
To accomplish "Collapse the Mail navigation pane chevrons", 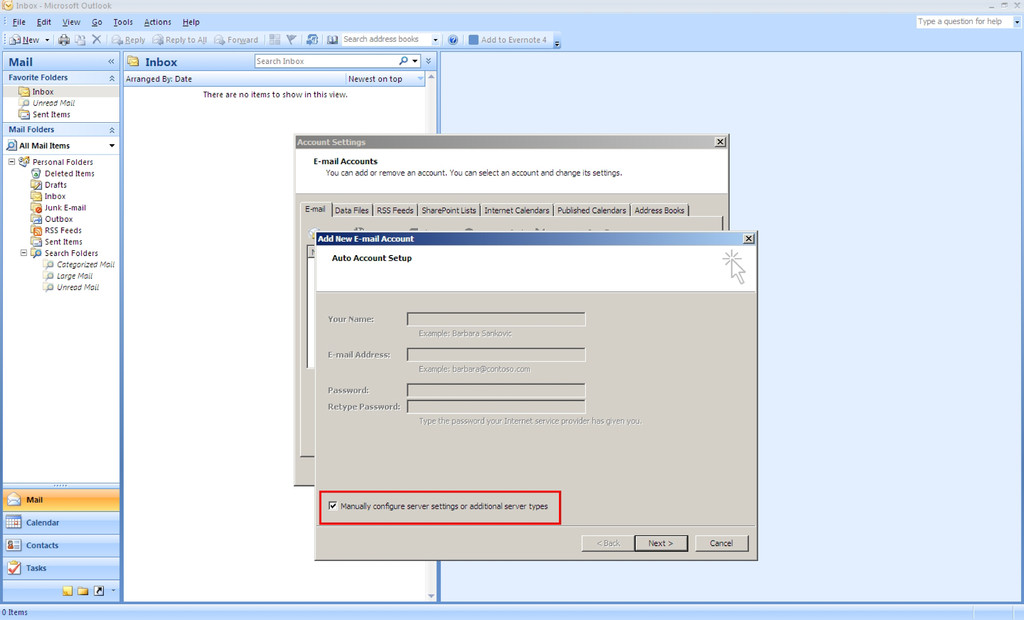I will [111, 61].
